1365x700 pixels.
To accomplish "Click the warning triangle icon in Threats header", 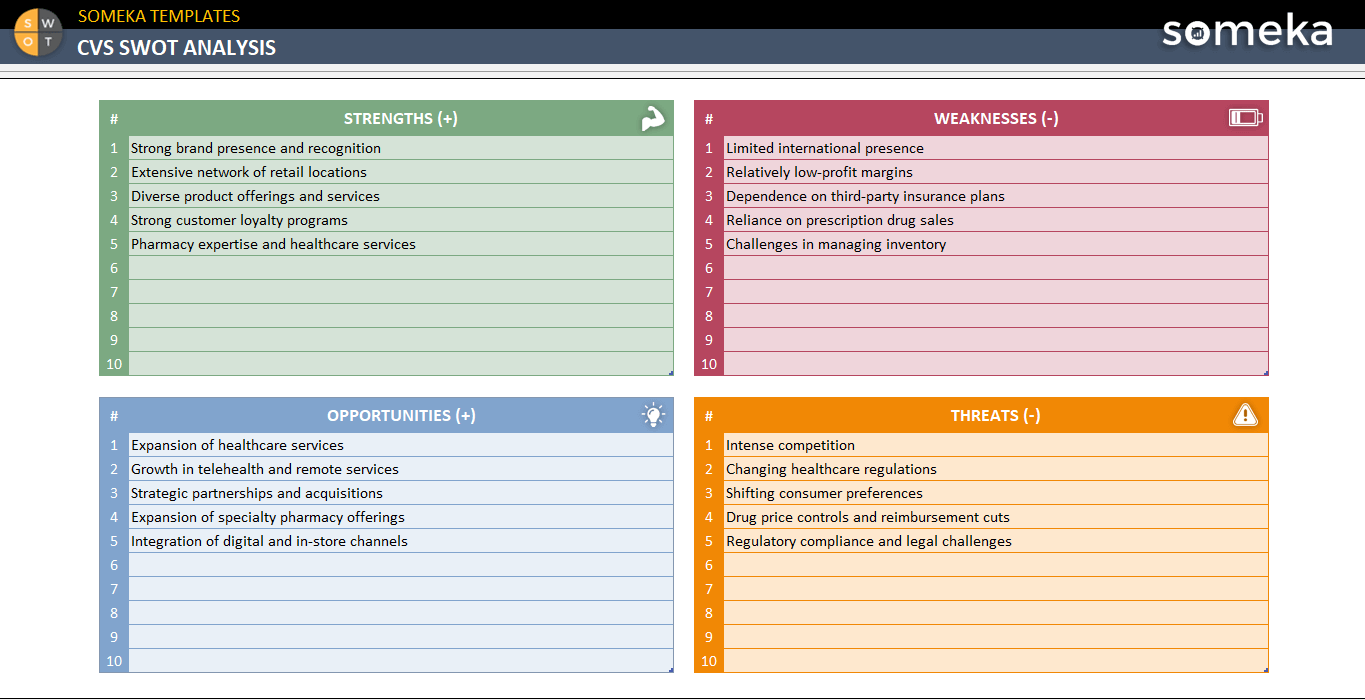I will (1245, 415).
